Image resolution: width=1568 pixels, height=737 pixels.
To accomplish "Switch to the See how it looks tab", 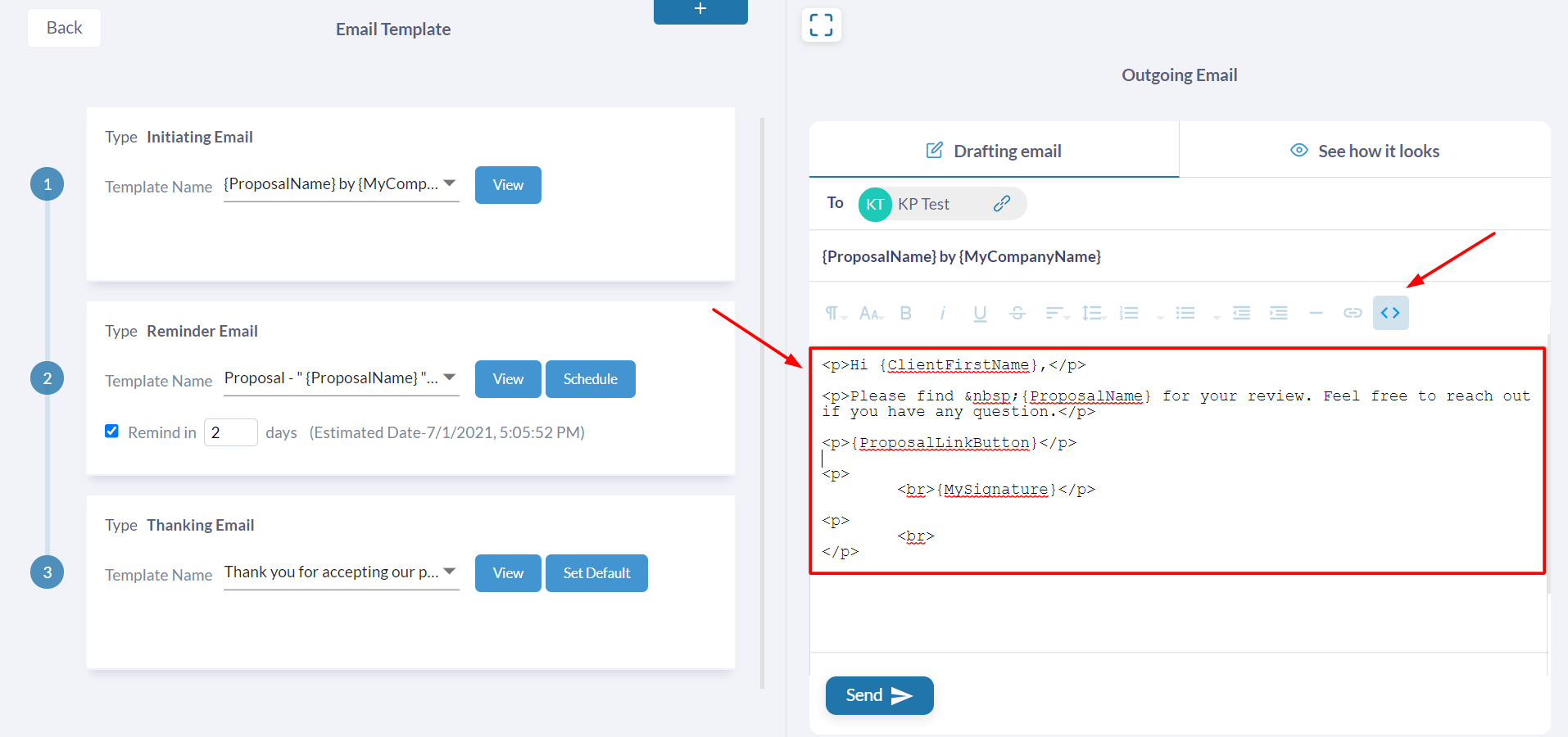I will point(1365,151).
